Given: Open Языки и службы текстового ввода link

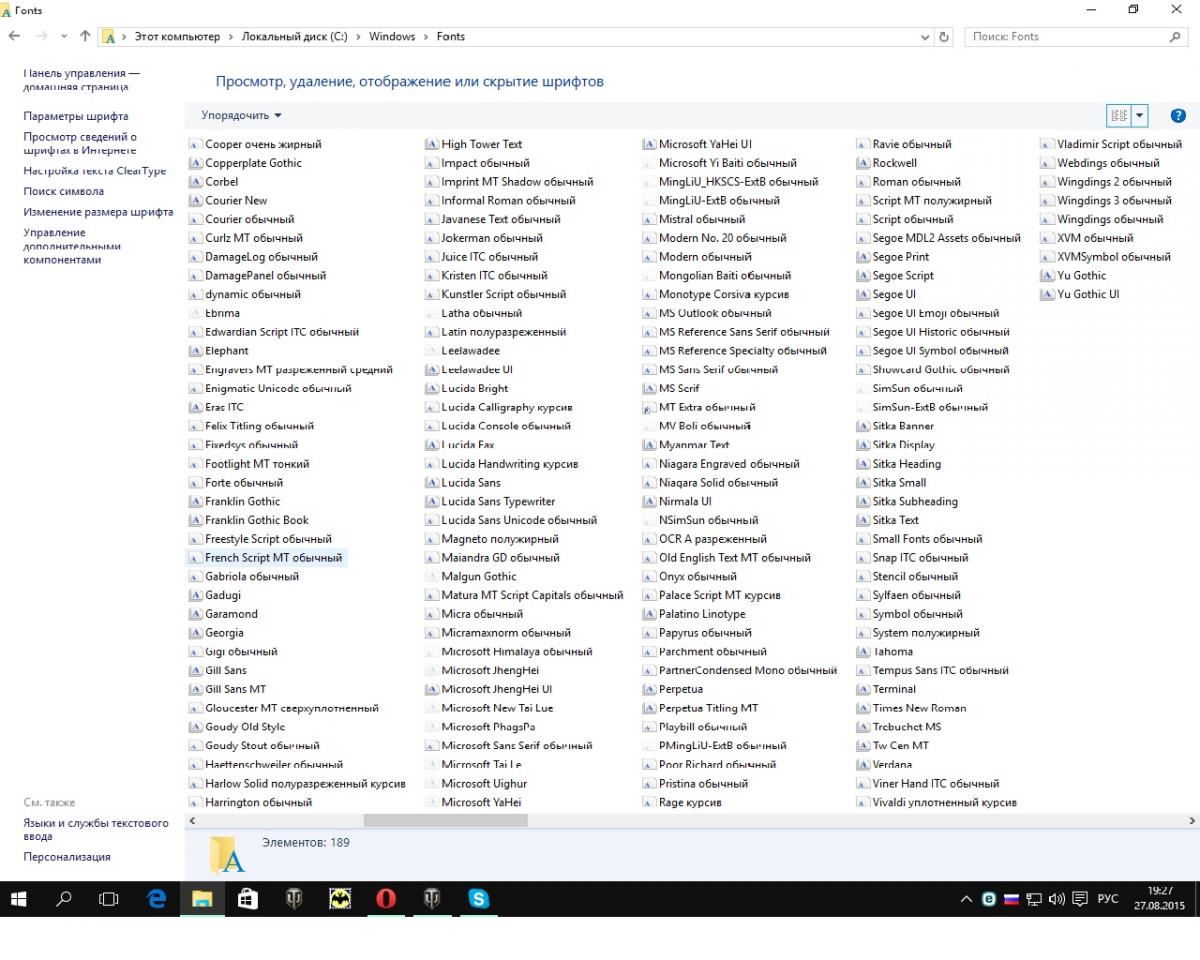Looking at the screenshot, I should [x=96, y=830].
